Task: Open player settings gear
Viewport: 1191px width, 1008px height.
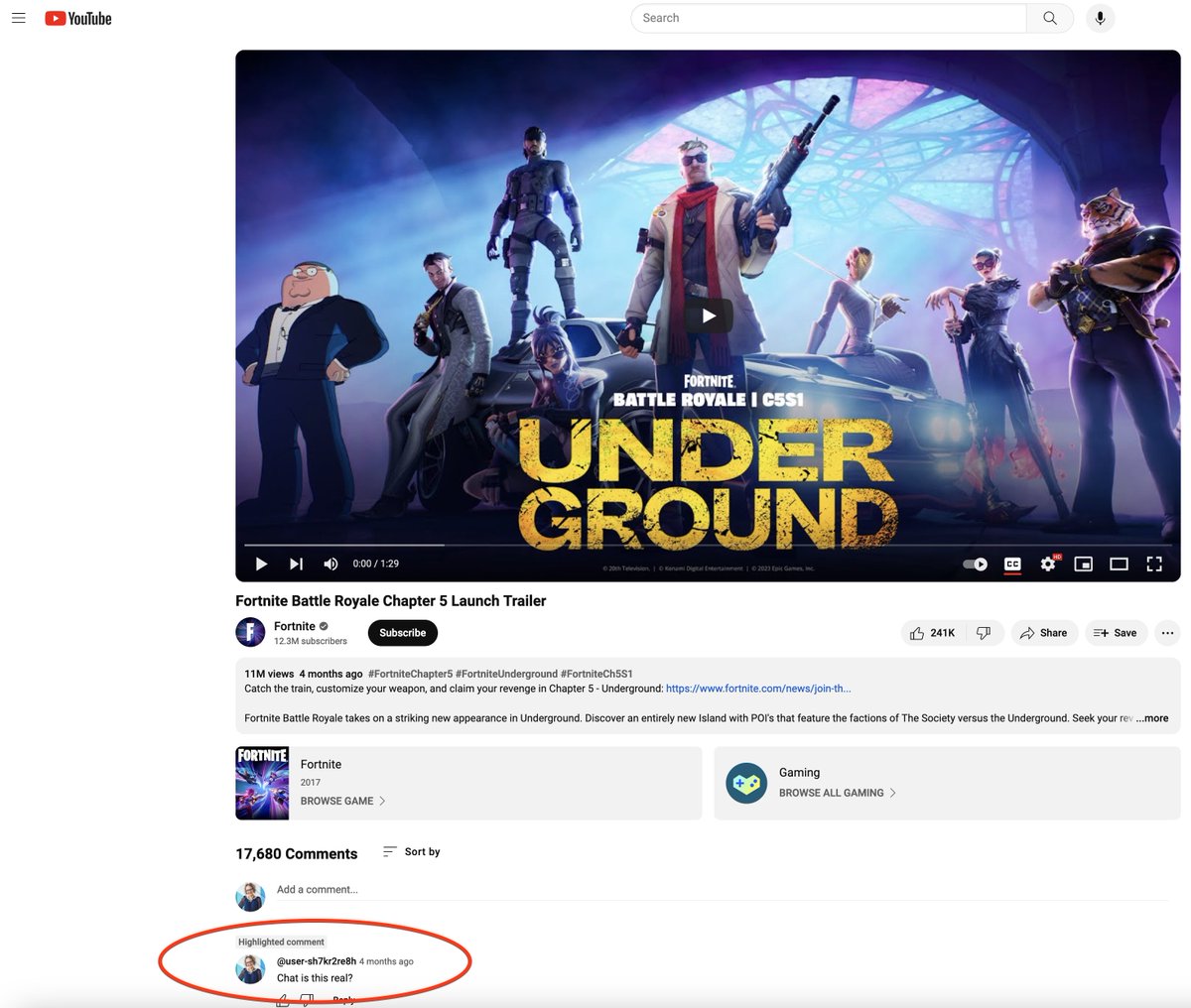Action: 1048,564
